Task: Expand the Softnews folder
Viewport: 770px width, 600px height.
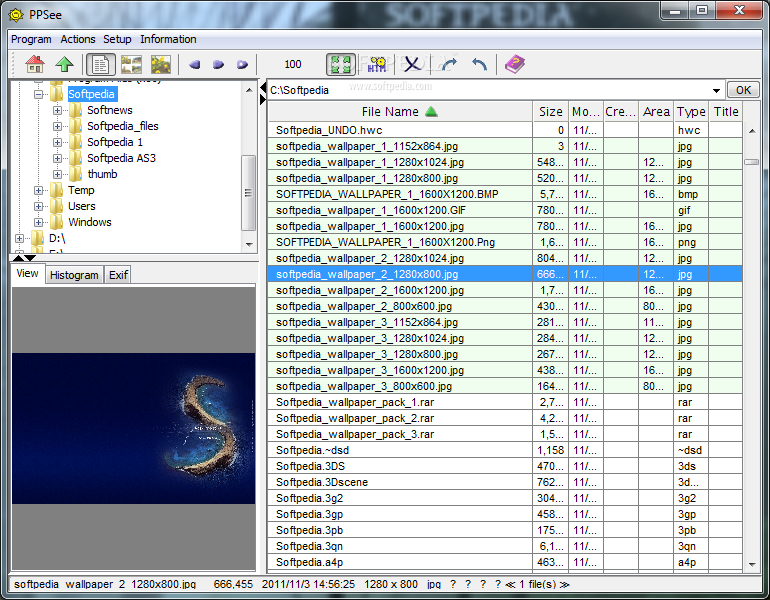Action: pyautogui.click(x=57, y=110)
